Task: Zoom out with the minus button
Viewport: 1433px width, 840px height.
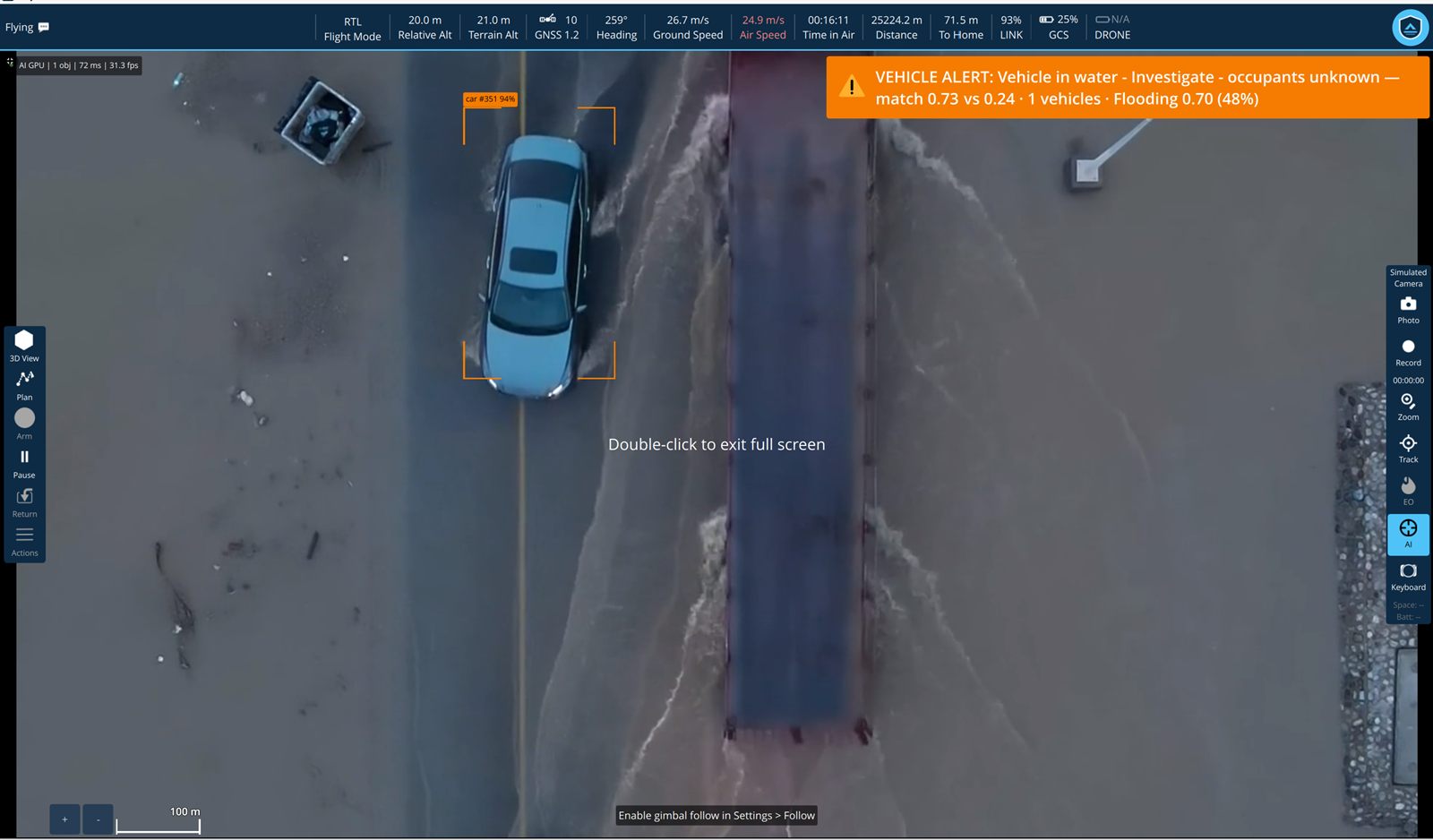Action: pos(98,819)
